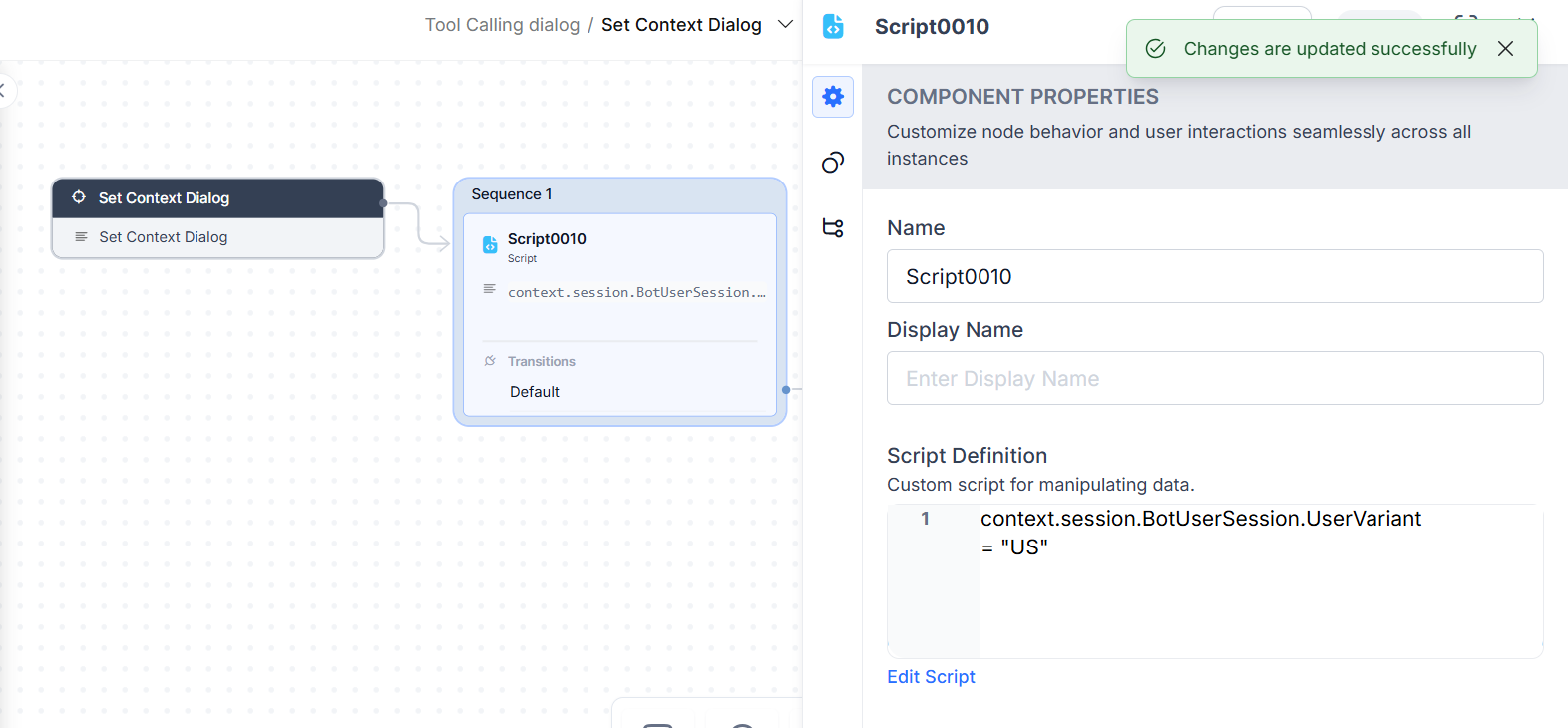Screen dimensions: 1568x728
Task: Click line number 1 in script editor
Action: tap(925, 519)
